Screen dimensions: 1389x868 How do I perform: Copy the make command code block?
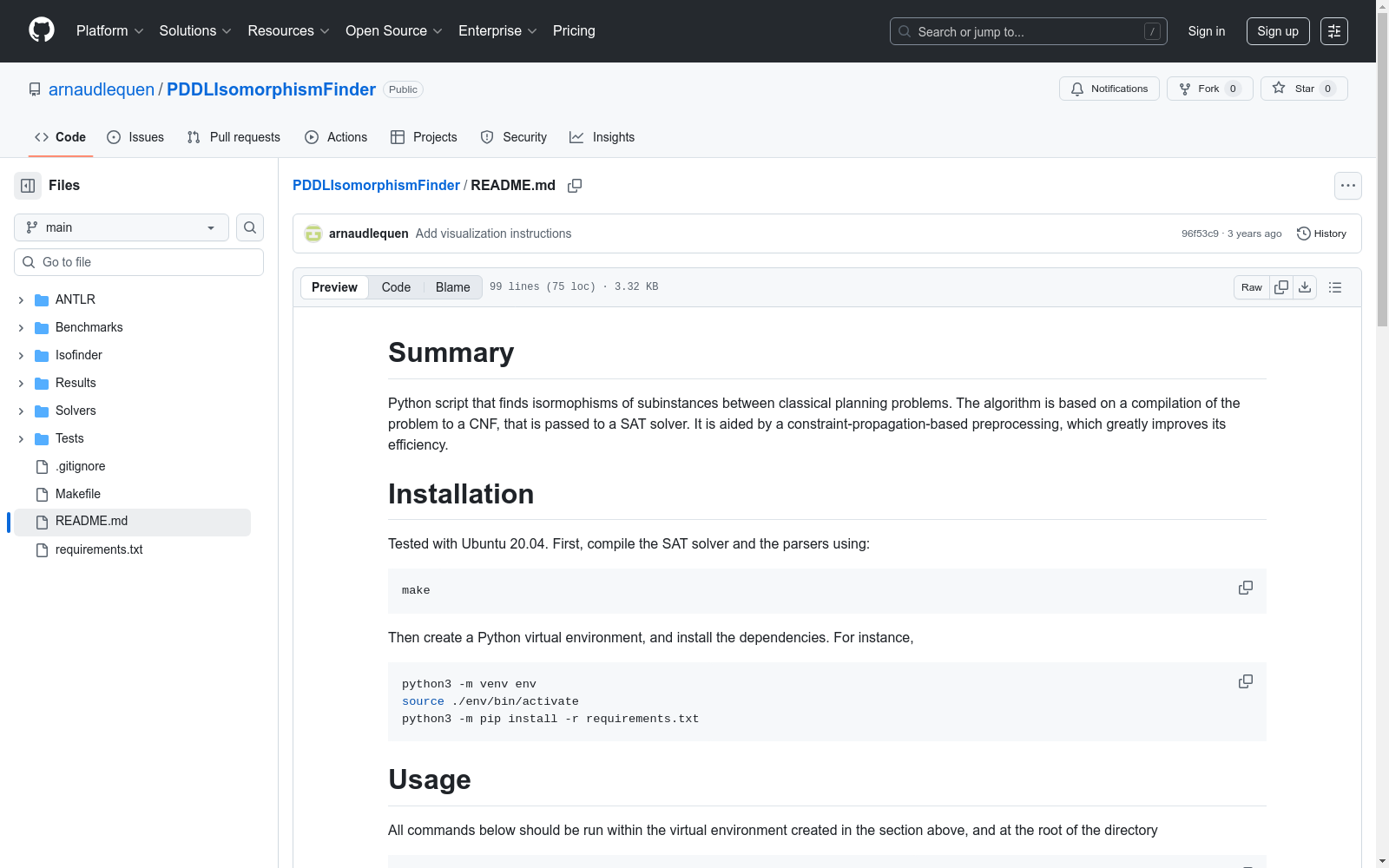pyautogui.click(x=1245, y=589)
